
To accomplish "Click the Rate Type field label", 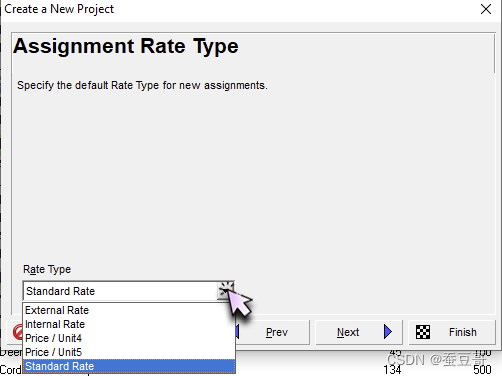I will tap(47, 269).
